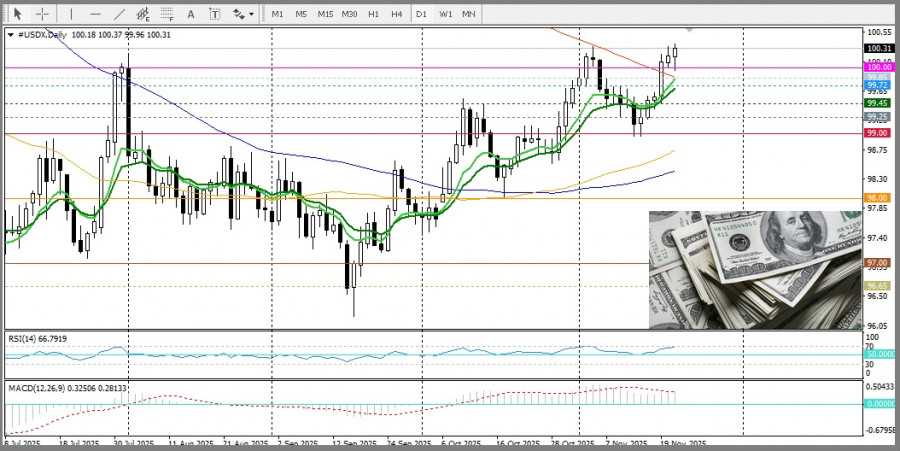Select the horizontal line tool
The image size is (900, 451).
point(95,14)
